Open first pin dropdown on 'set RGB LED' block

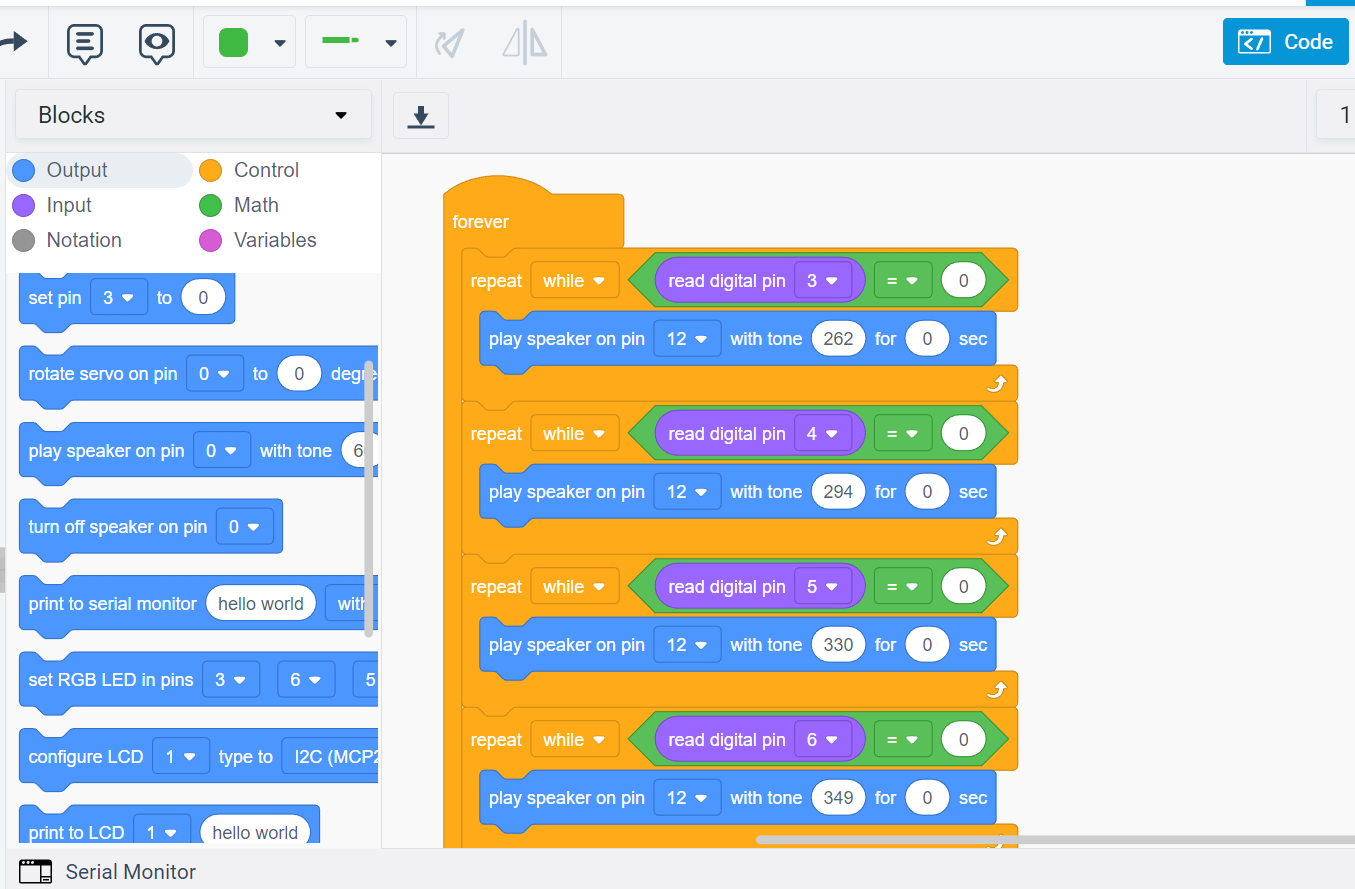point(231,680)
